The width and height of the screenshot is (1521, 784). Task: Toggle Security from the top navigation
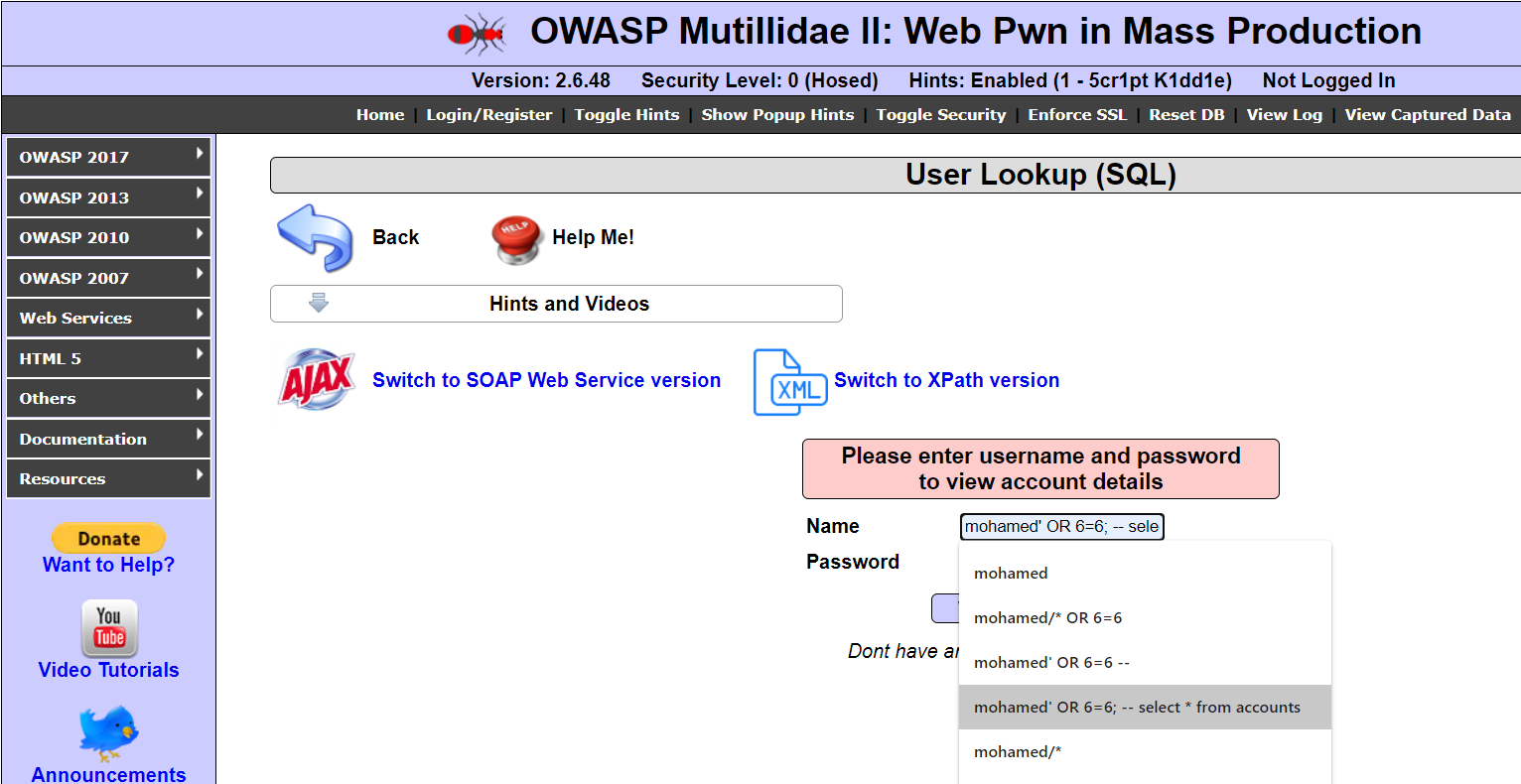click(940, 114)
